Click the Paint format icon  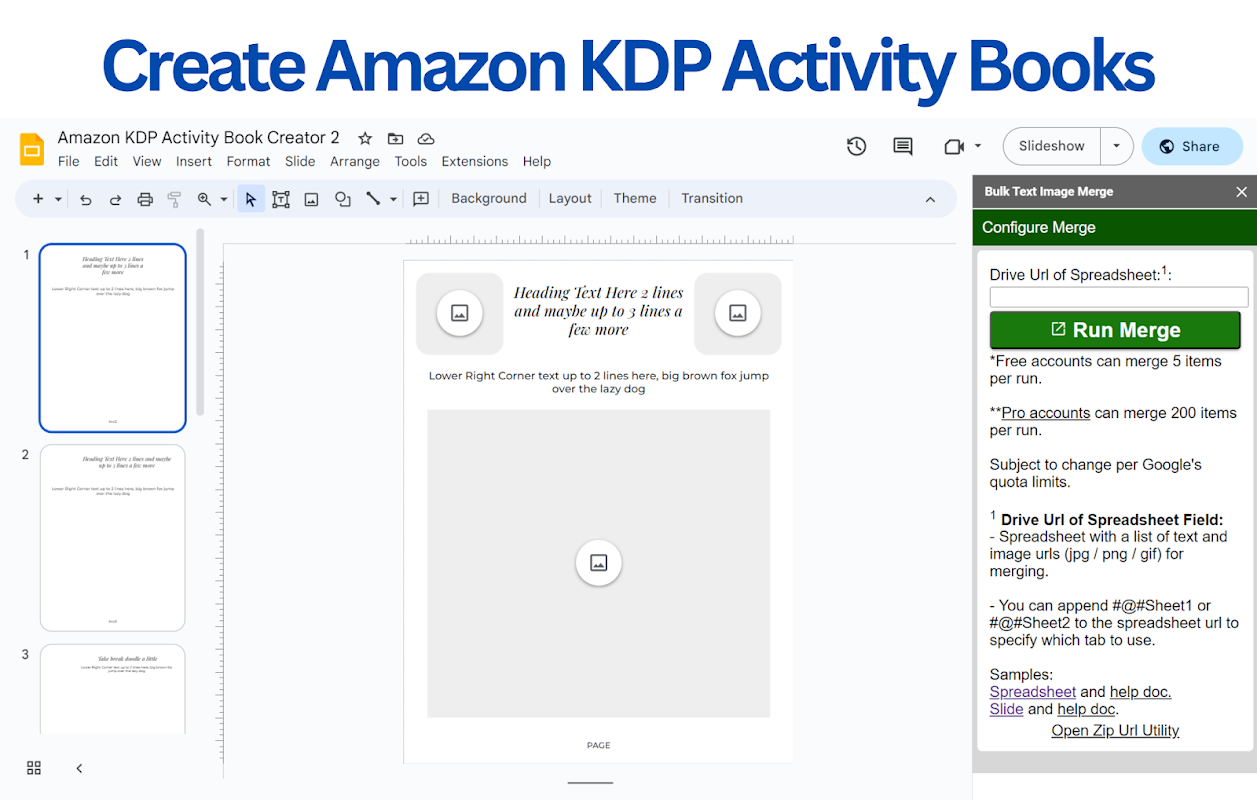[174, 199]
